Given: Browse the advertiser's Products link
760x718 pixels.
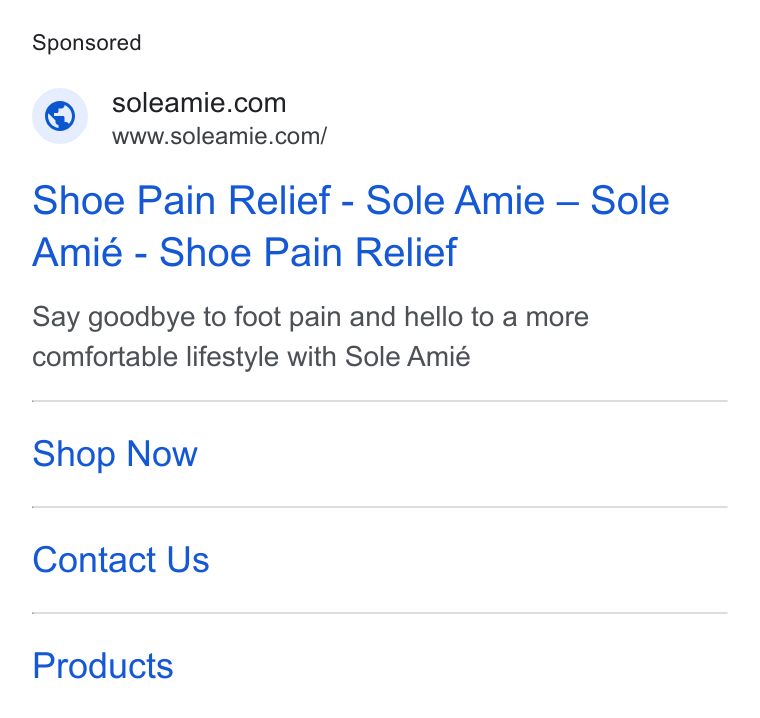Looking at the screenshot, I should coord(103,666).
